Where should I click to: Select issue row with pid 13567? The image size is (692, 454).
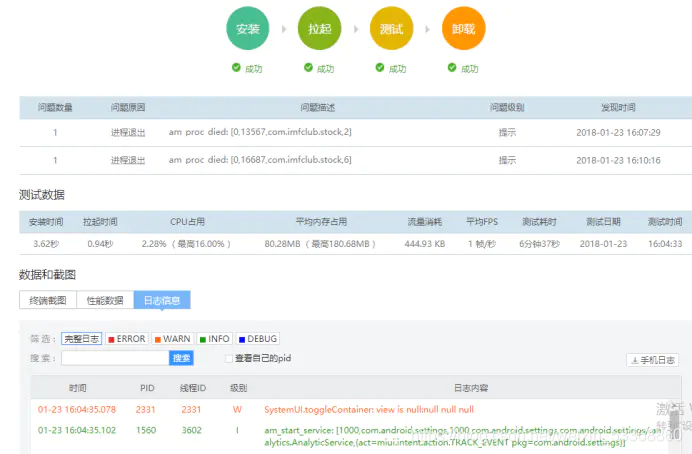pos(356,132)
